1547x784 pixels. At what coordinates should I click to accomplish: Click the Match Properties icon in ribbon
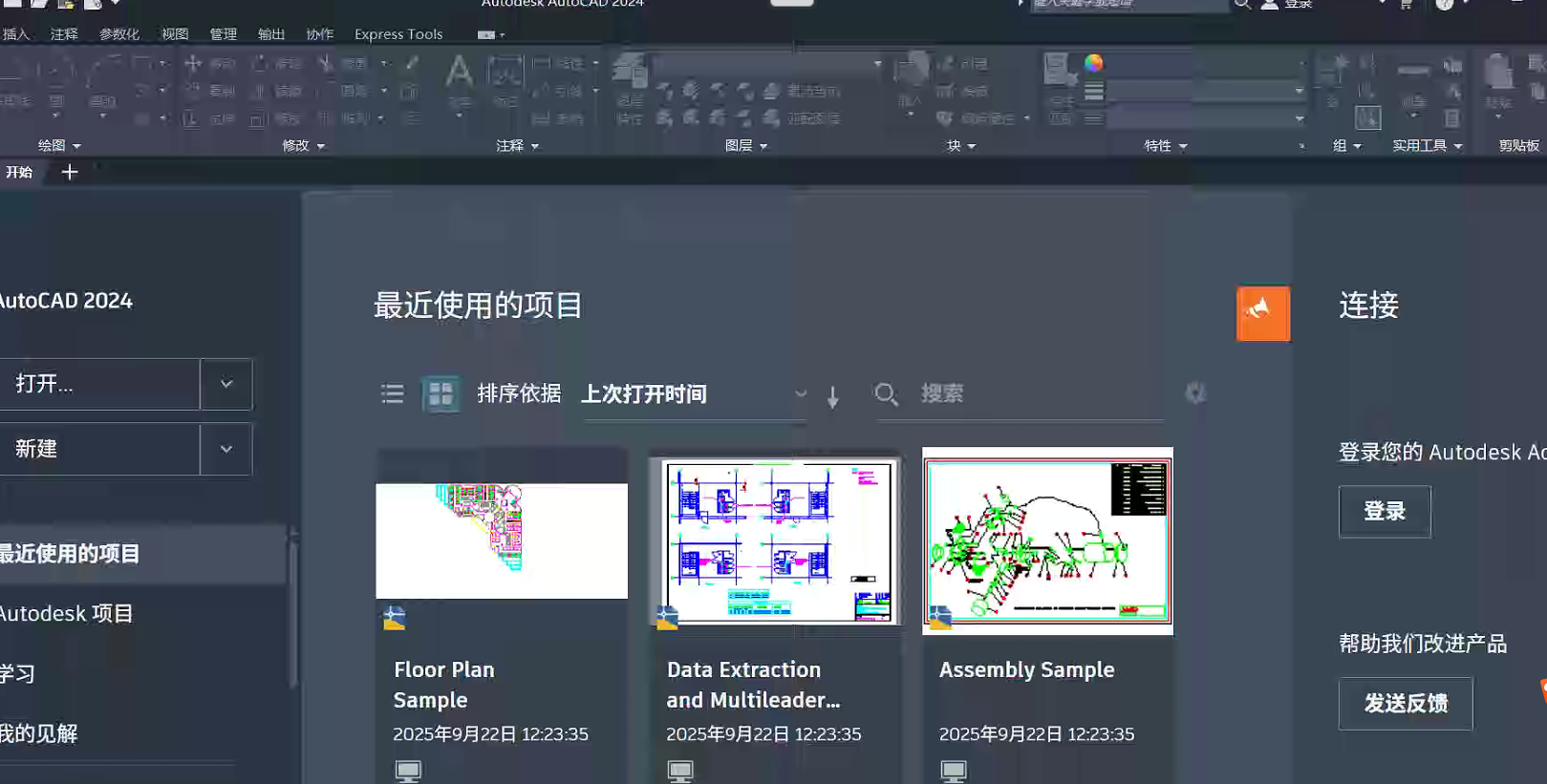[1059, 73]
